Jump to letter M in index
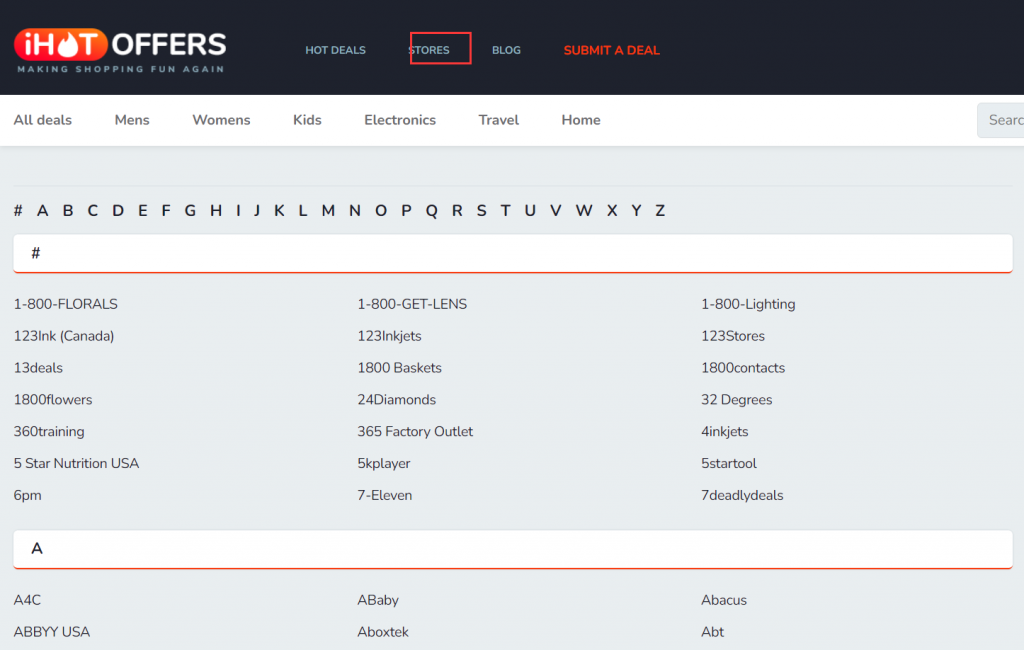 point(328,210)
